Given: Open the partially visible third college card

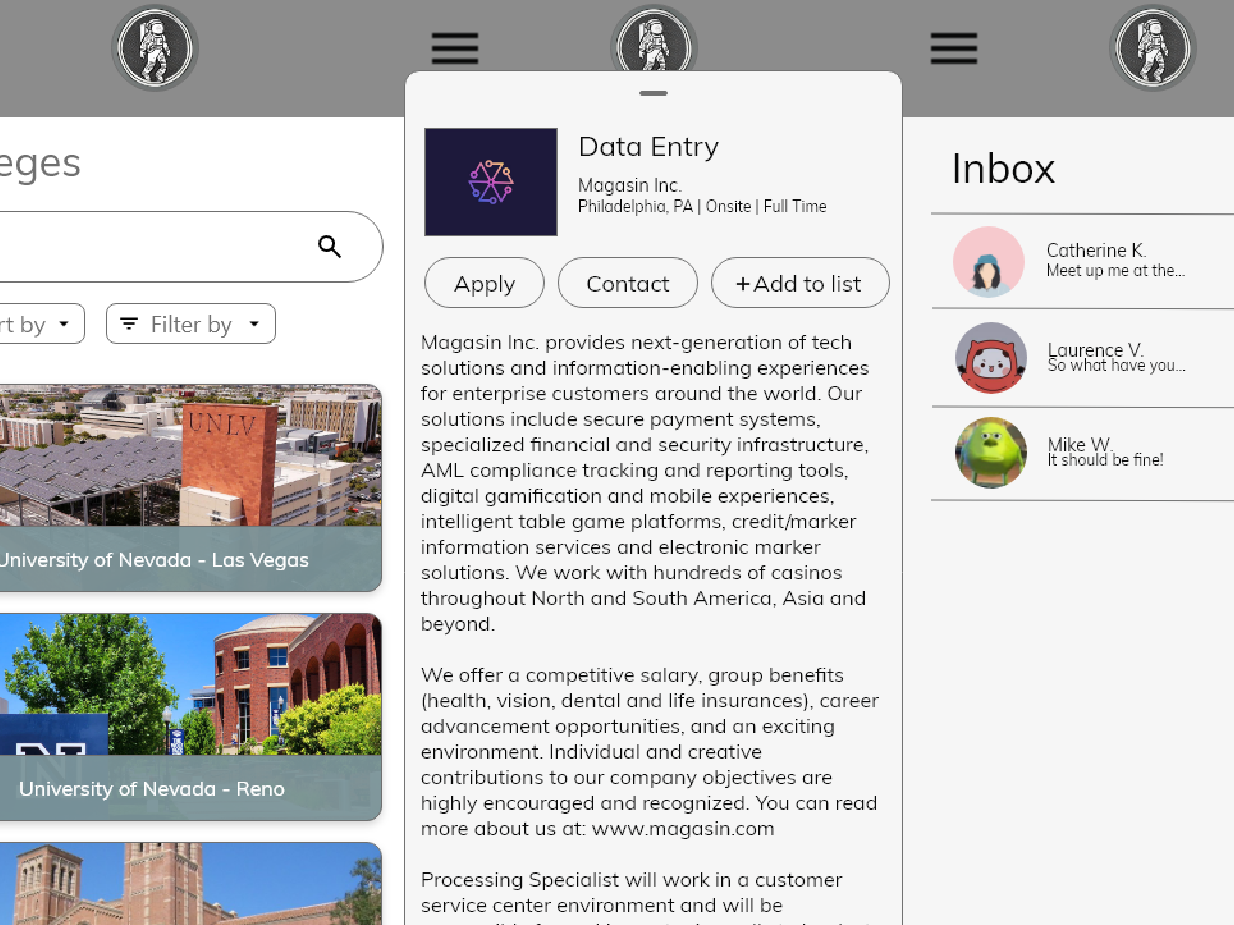Looking at the screenshot, I should (190, 884).
